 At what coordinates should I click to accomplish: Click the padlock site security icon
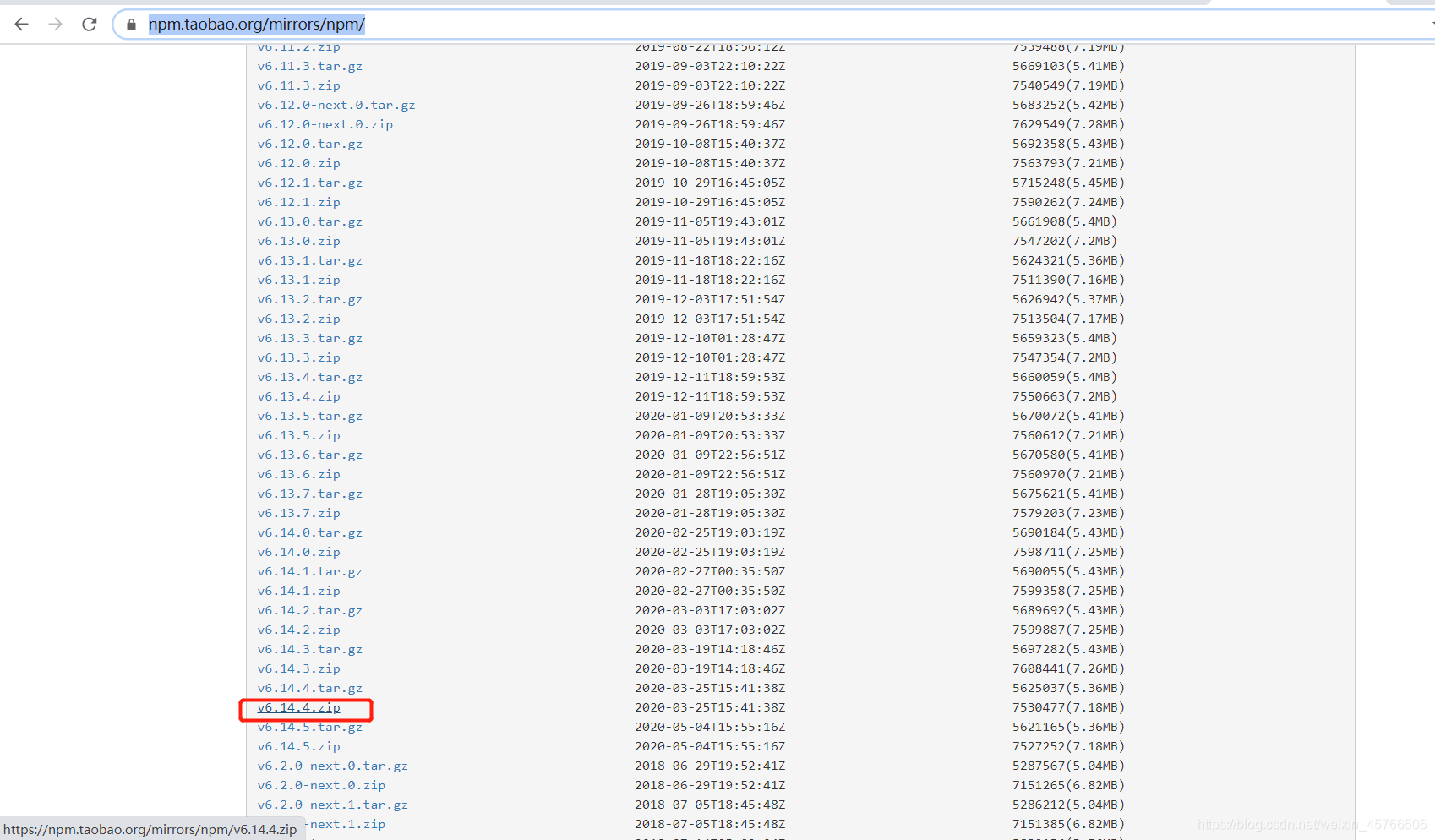131,25
